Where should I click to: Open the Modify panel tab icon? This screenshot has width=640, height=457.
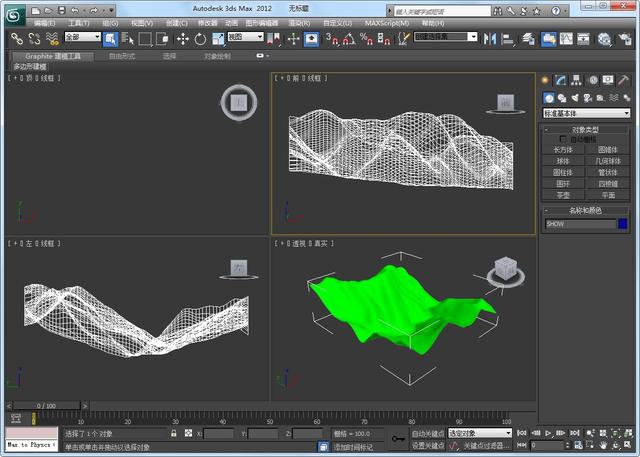(560, 80)
